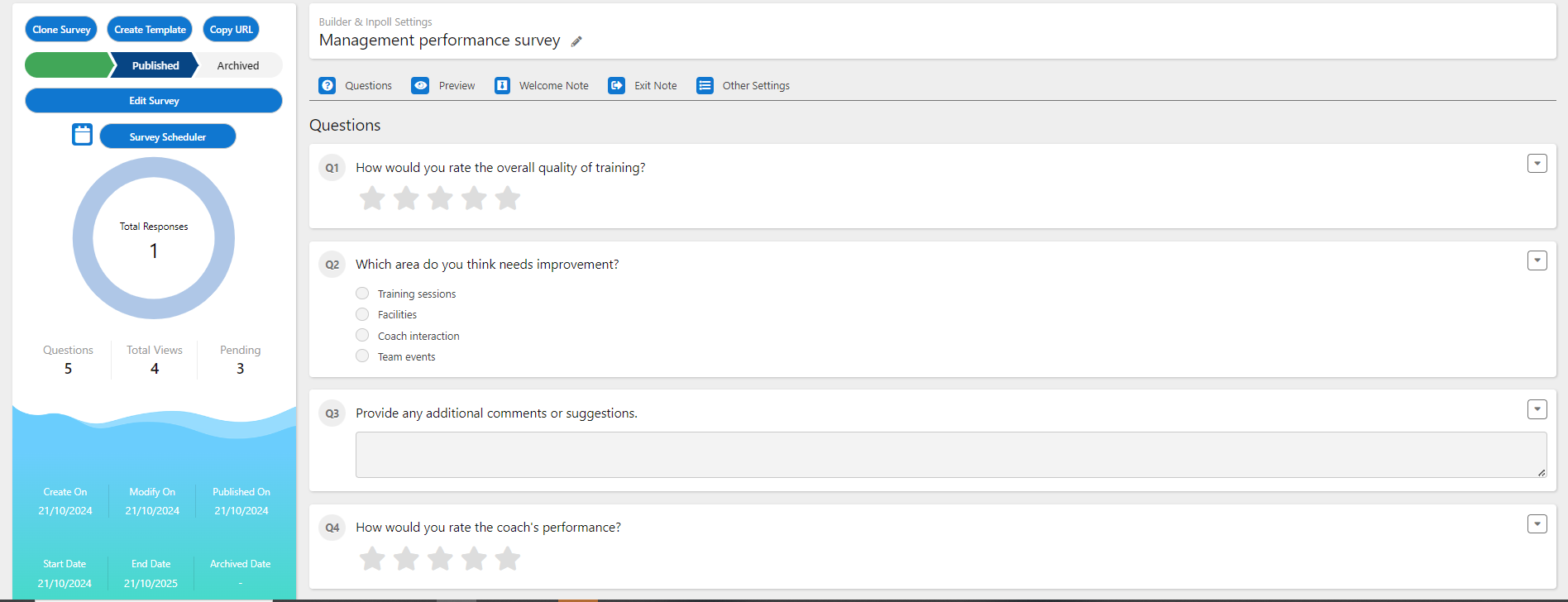Image resolution: width=1568 pixels, height=602 pixels.
Task: Select first star for overall training quality
Action: (372, 198)
